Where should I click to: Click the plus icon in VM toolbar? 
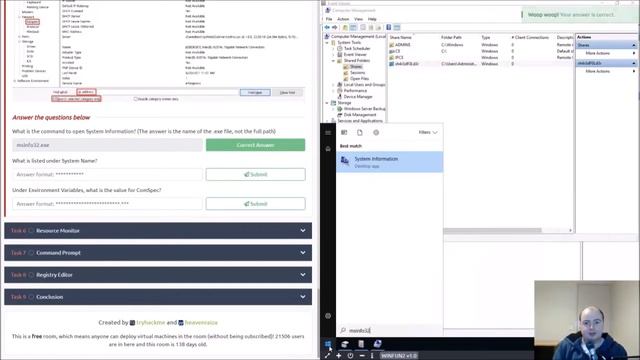tap(339, 356)
